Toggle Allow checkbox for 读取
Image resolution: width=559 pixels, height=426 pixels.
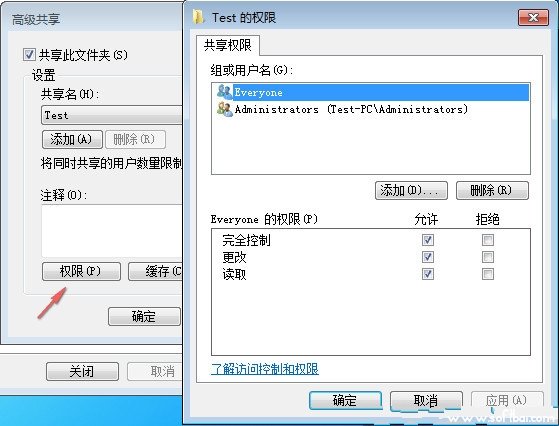[x=427, y=274]
